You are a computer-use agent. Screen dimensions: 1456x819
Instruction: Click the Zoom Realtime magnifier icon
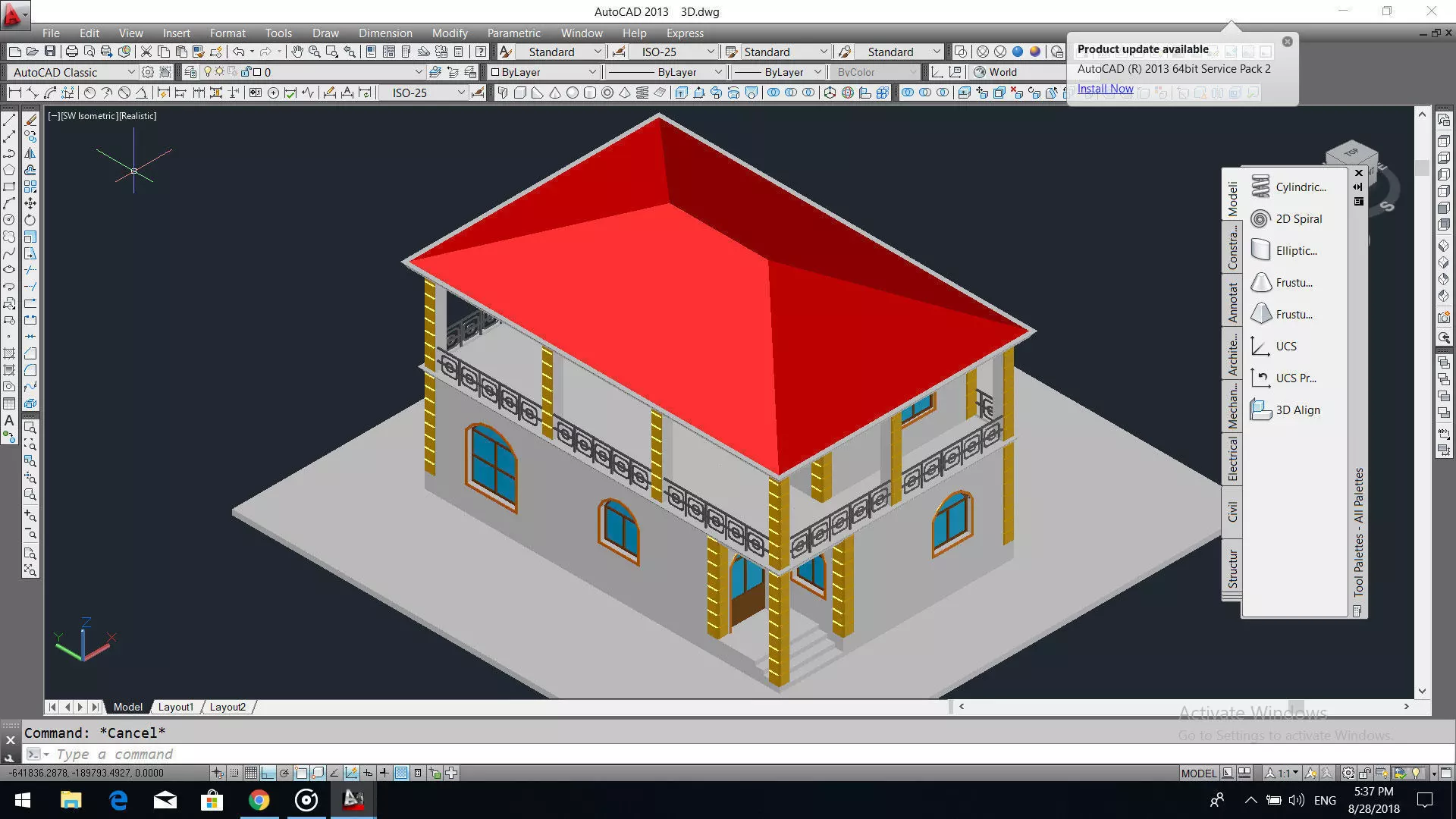click(x=314, y=52)
